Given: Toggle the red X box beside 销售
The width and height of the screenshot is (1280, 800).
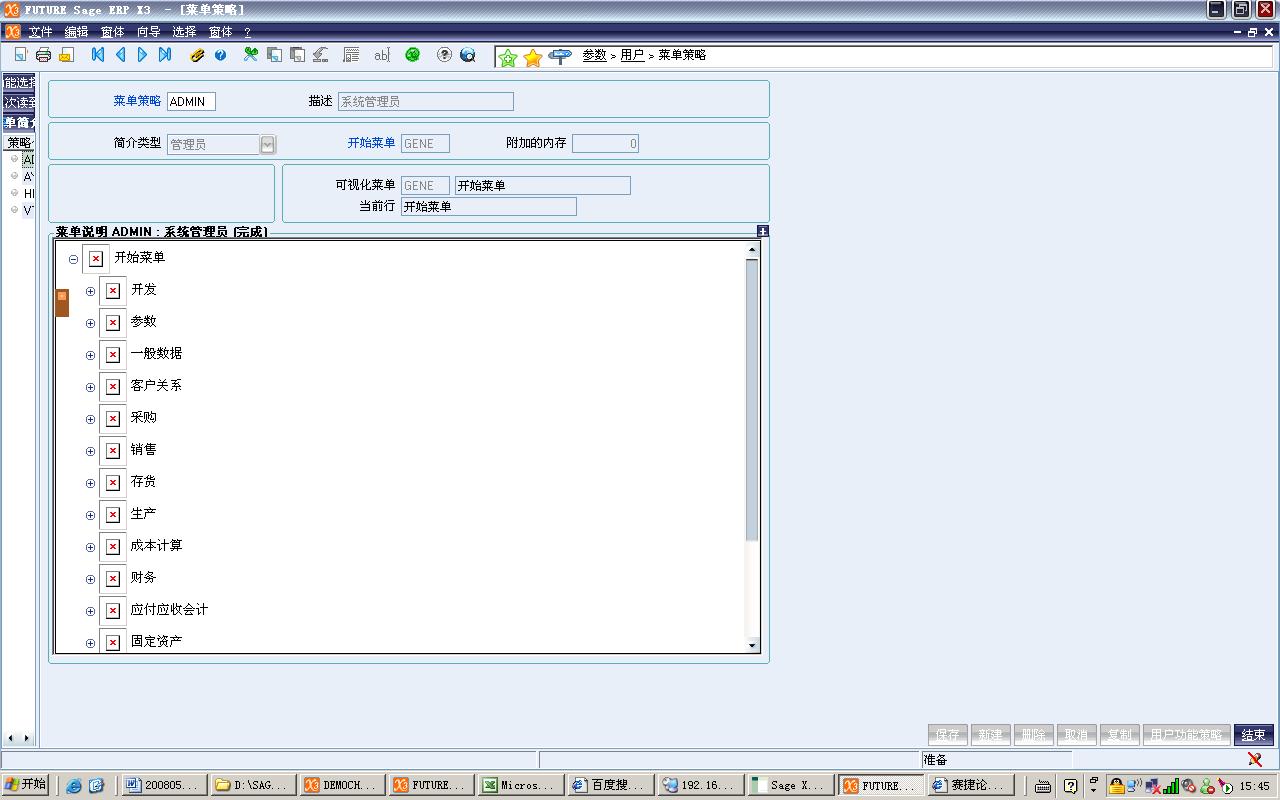Looking at the screenshot, I should pyautogui.click(x=113, y=451).
